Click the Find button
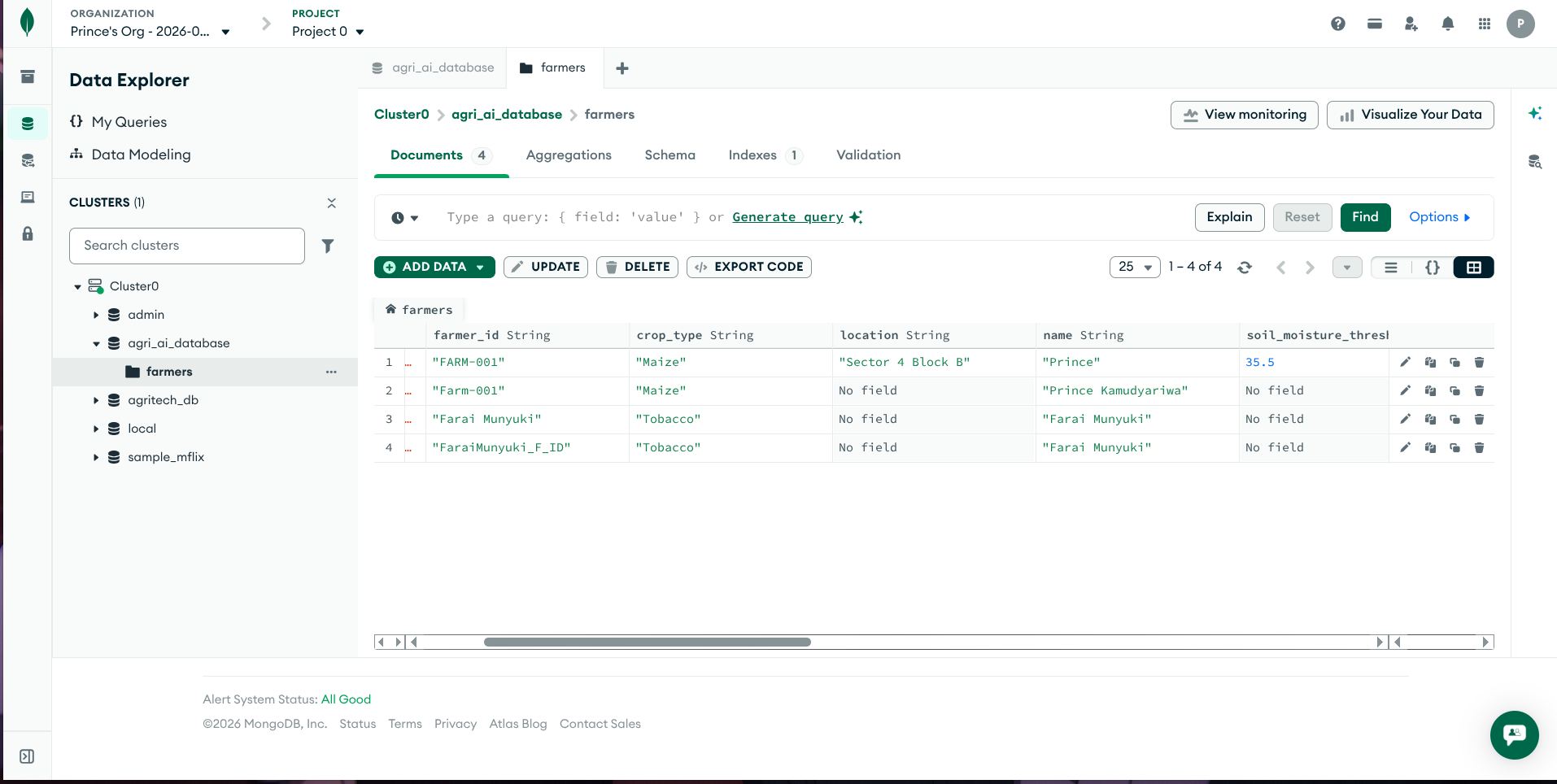 click(x=1365, y=217)
